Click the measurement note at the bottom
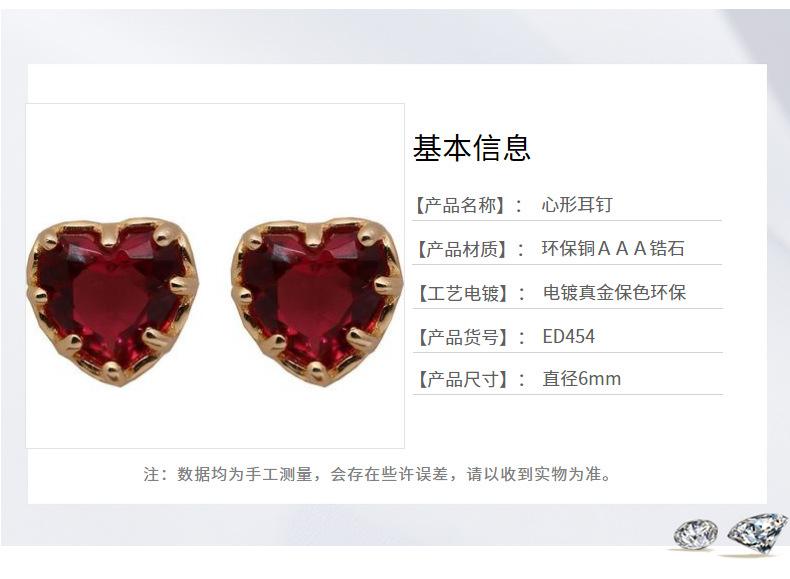790x579 pixels. tap(378, 474)
